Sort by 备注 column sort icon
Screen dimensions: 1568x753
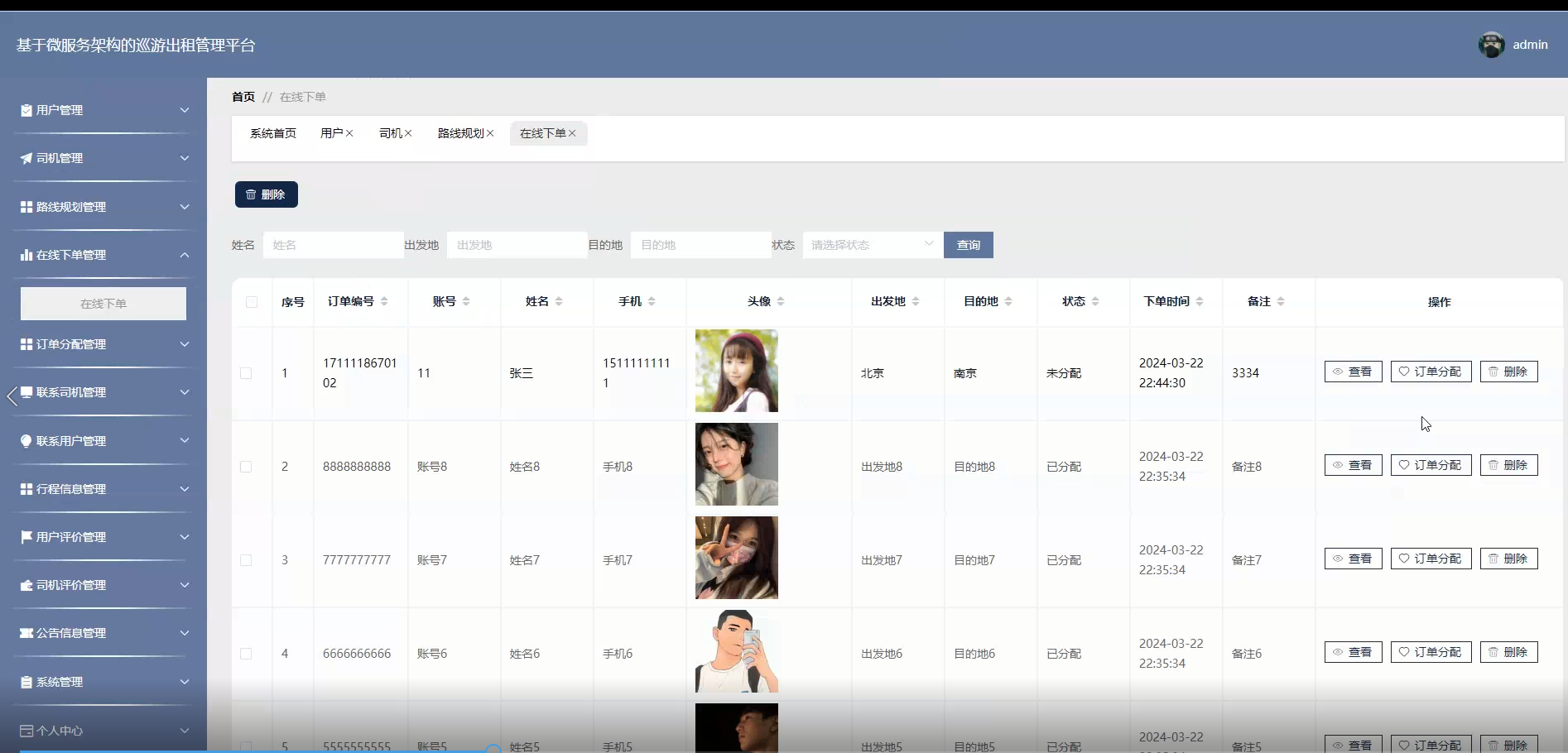1281,301
